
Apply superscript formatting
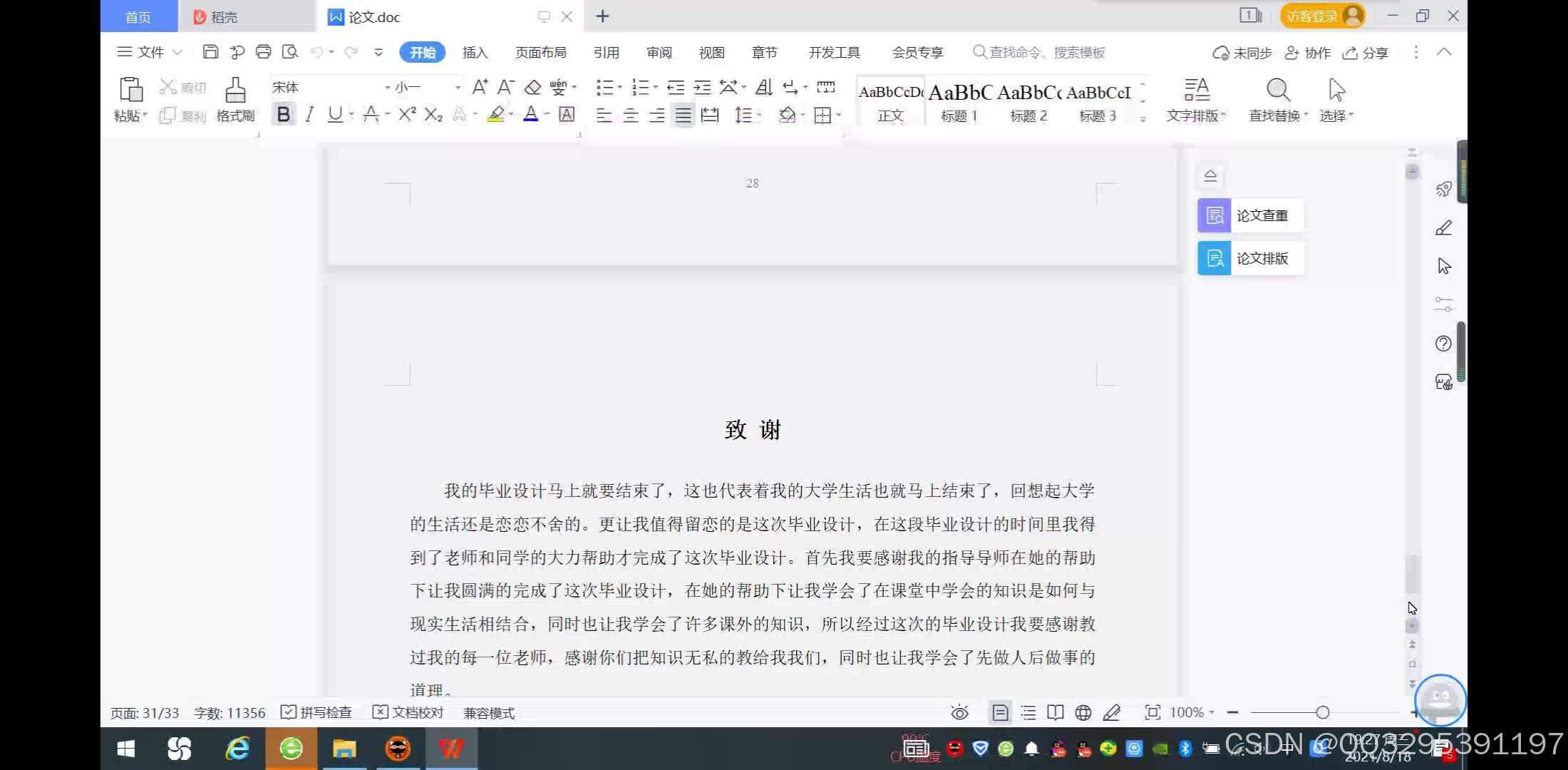point(407,114)
